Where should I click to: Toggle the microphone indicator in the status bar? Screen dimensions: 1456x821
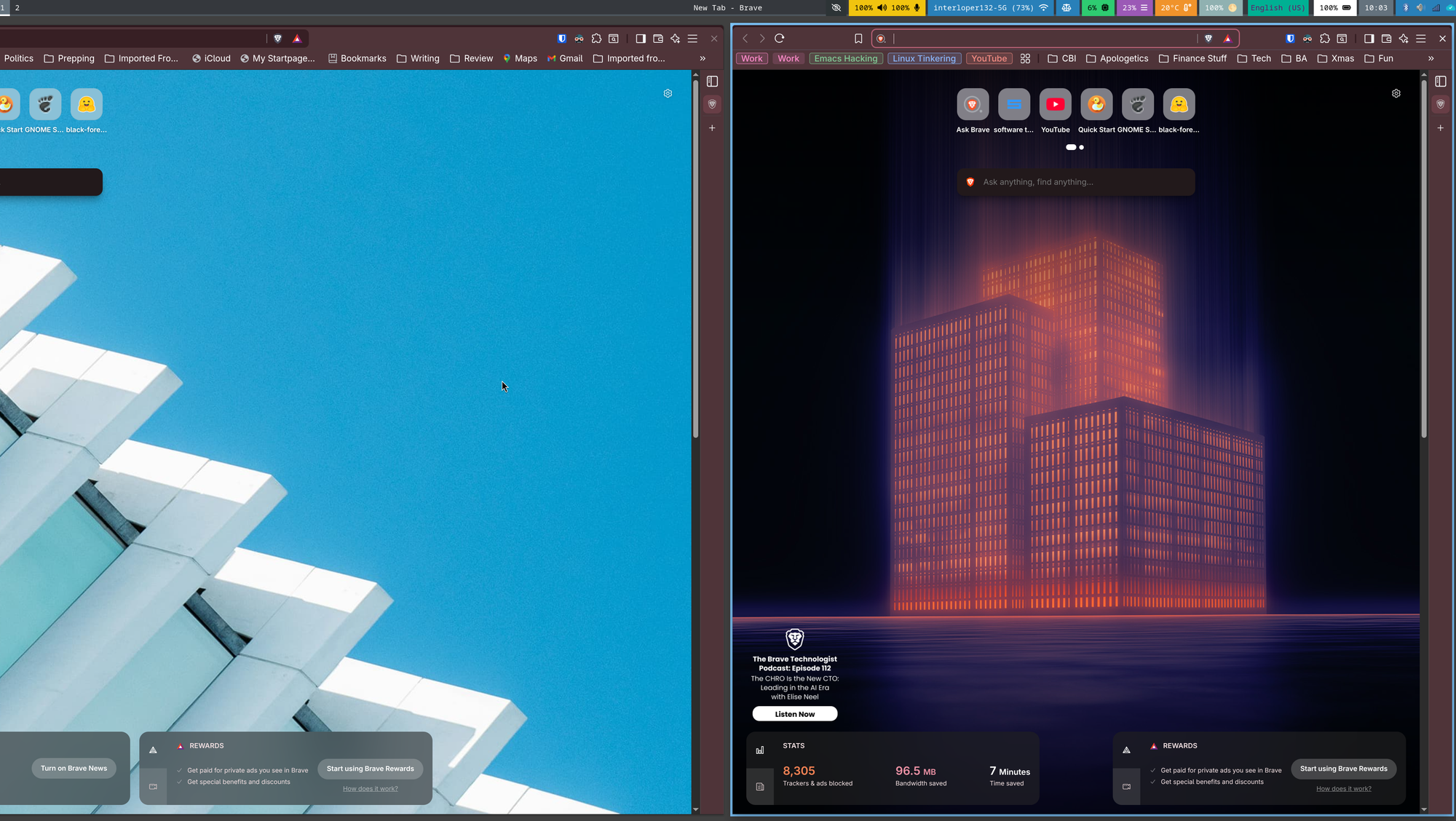pos(916,8)
